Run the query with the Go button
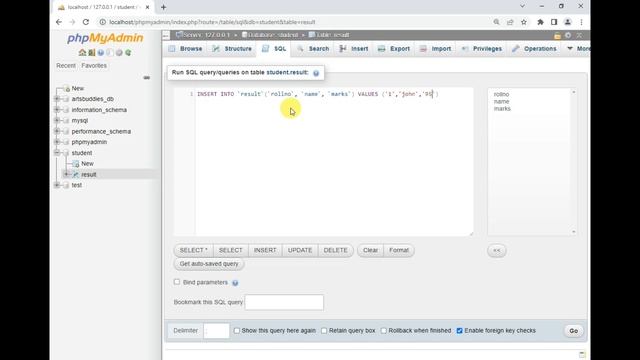The height and width of the screenshot is (360, 640). tap(573, 331)
